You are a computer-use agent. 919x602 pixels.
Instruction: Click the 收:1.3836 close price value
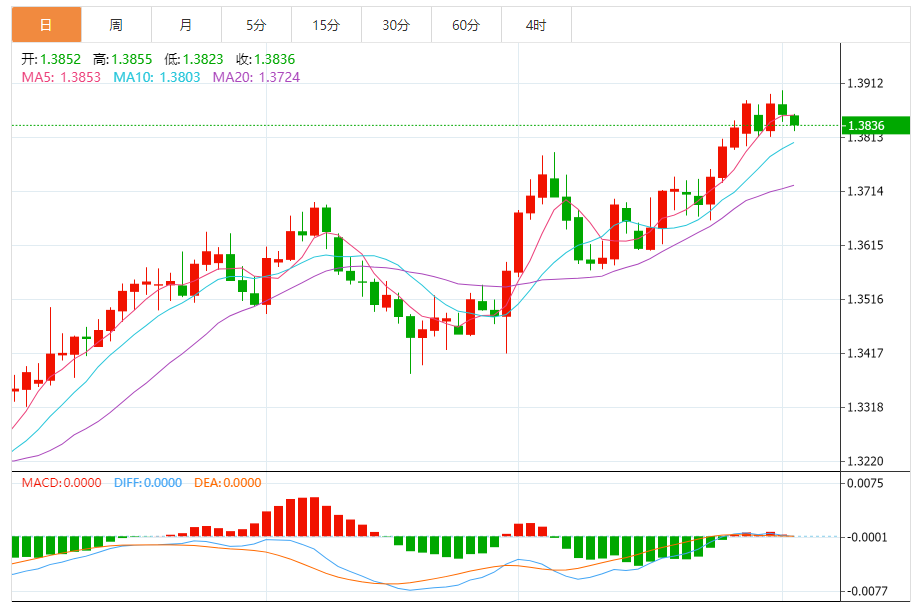pos(266,59)
